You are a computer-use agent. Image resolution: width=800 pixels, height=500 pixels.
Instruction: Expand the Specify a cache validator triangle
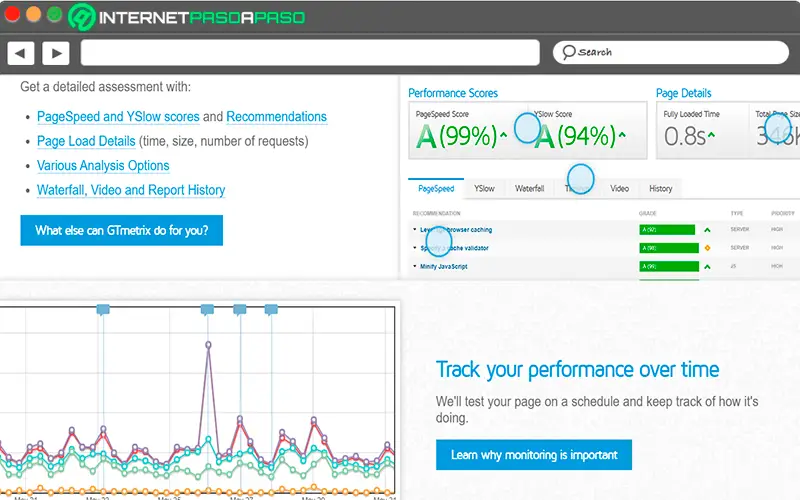click(415, 248)
